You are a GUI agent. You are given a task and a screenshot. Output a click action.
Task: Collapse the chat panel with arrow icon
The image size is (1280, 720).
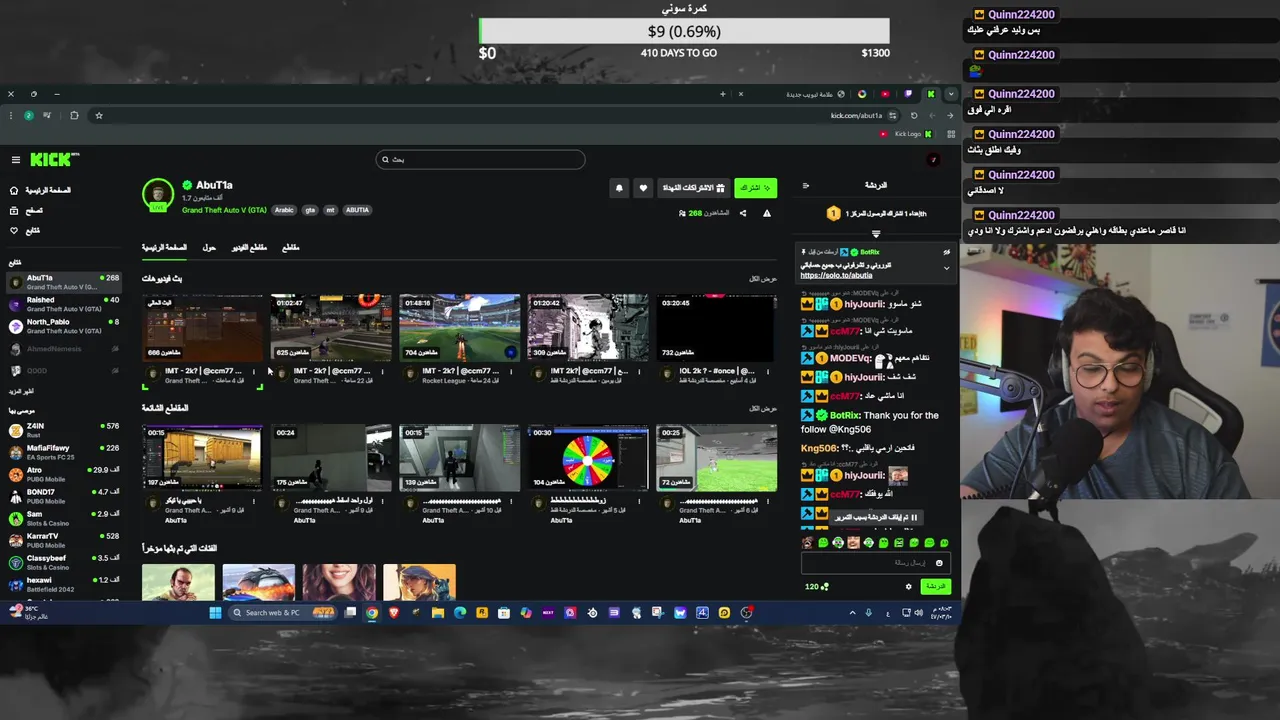[806, 185]
